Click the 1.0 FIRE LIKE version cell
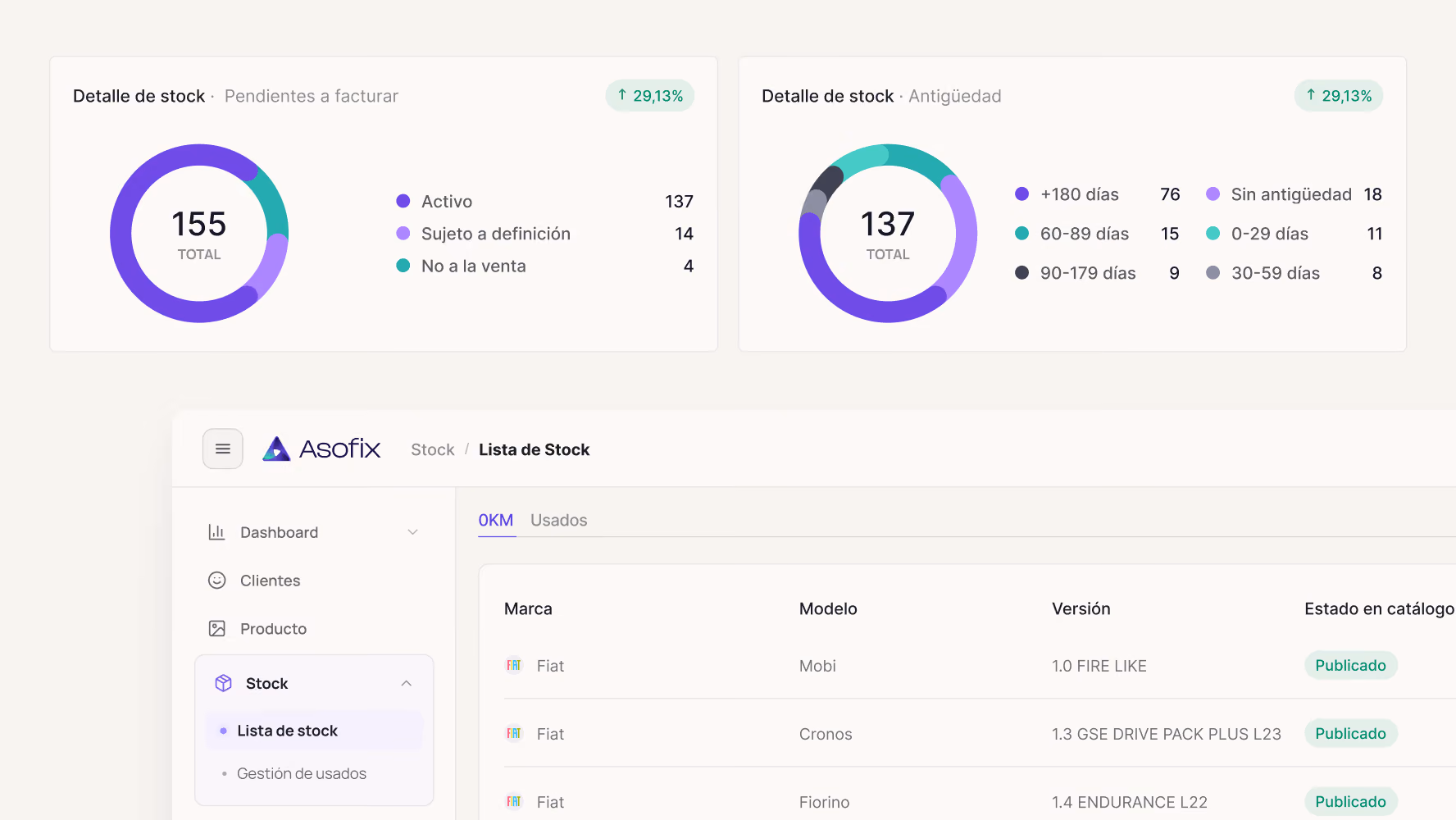1456x820 pixels. coord(1099,666)
